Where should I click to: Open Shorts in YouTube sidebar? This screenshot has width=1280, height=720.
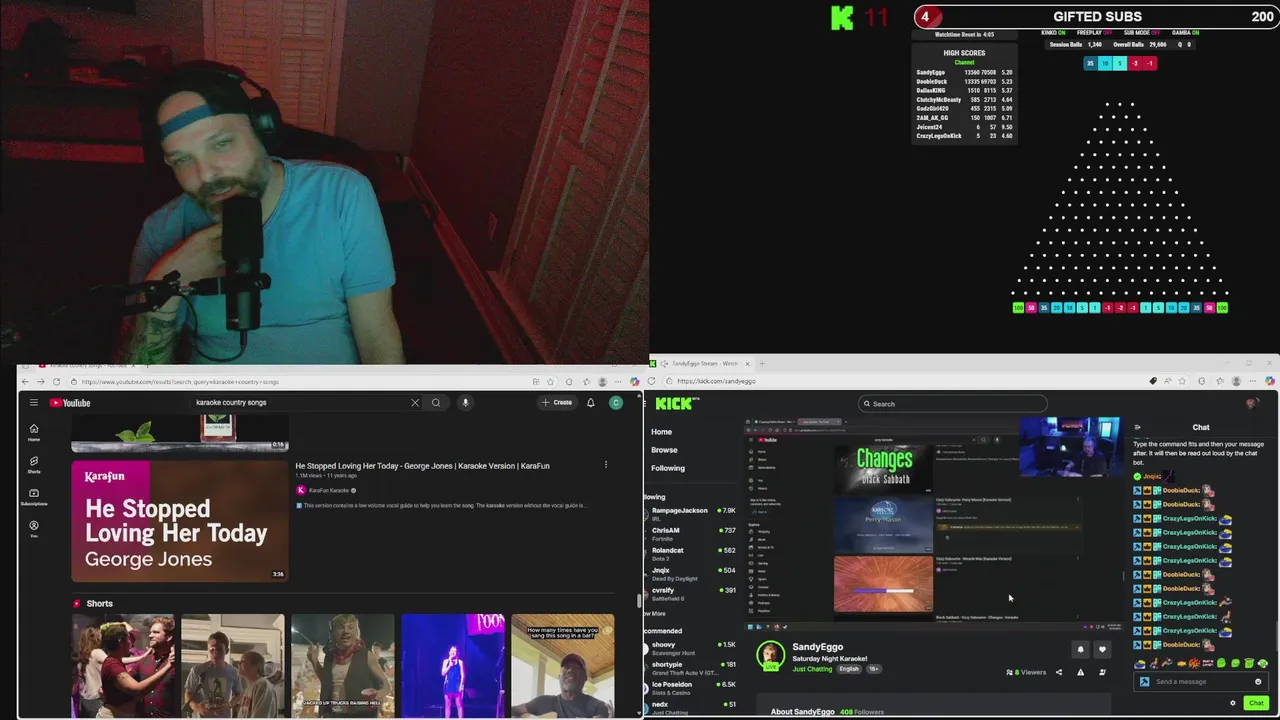click(34, 465)
